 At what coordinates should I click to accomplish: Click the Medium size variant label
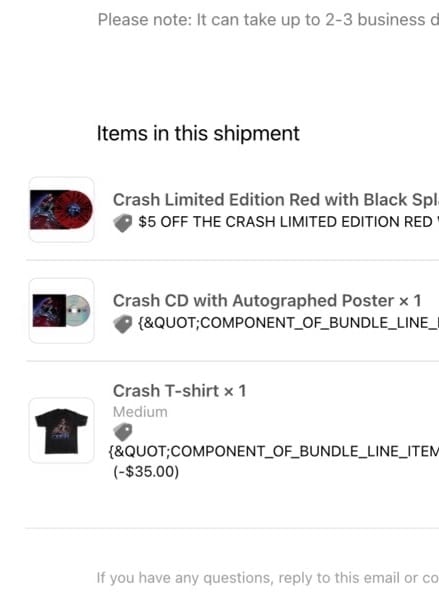(140, 412)
